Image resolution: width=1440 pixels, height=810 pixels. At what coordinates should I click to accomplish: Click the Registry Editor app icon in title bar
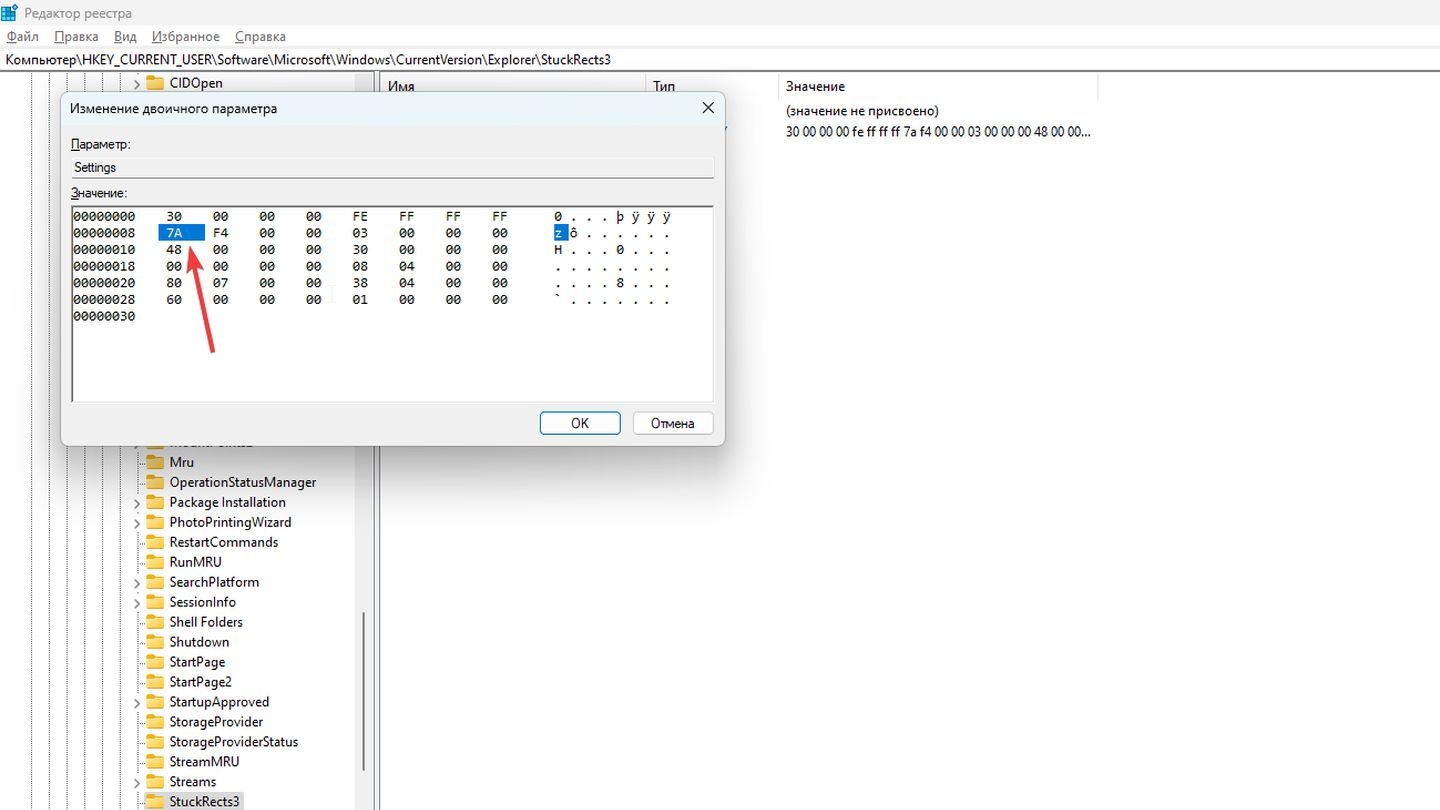[10, 13]
